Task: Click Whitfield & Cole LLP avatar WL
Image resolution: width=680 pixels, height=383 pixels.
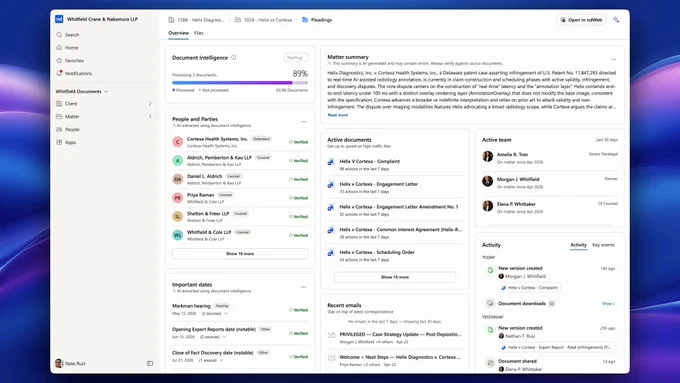Action: (x=177, y=235)
